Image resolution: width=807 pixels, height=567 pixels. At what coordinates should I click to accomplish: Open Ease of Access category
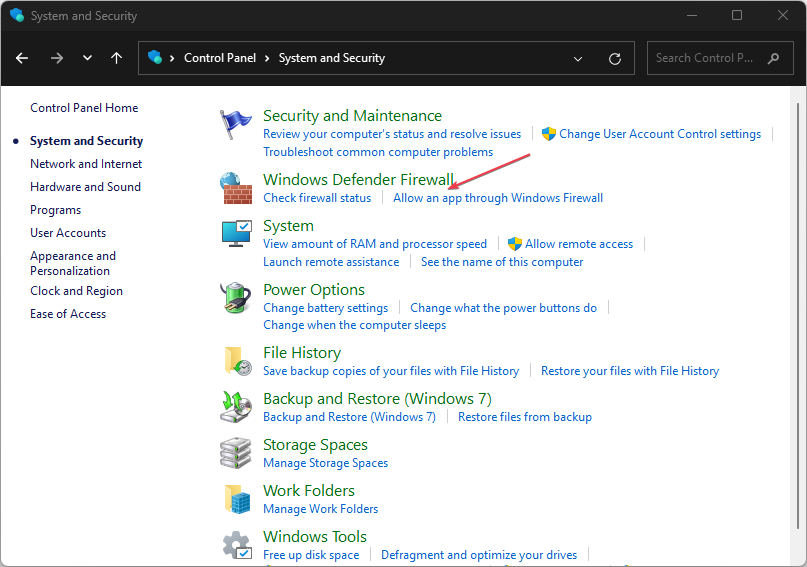68,314
